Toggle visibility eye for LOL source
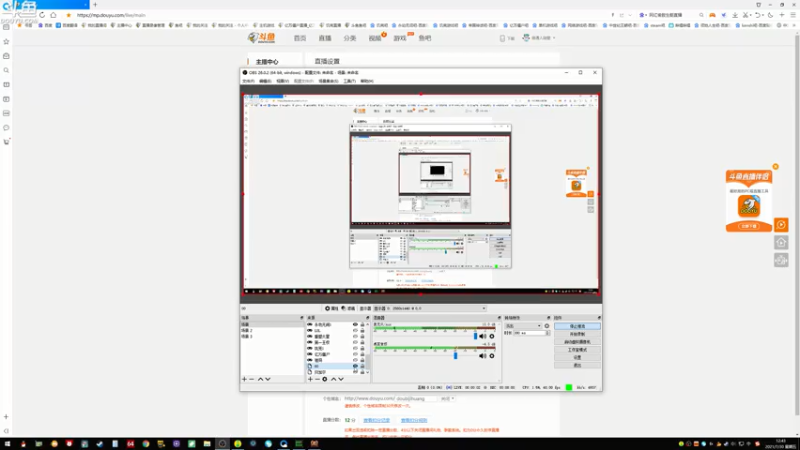This screenshot has width=800, height=450. (x=355, y=331)
